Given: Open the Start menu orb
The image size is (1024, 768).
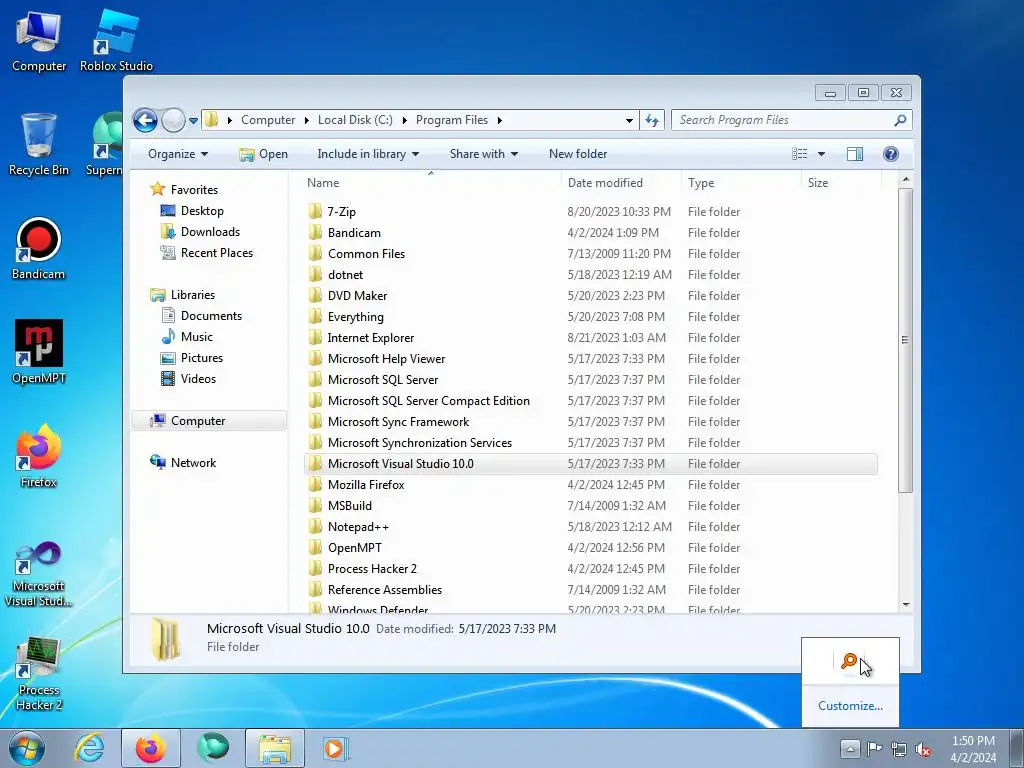Looking at the screenshot, I should [27, 748].
